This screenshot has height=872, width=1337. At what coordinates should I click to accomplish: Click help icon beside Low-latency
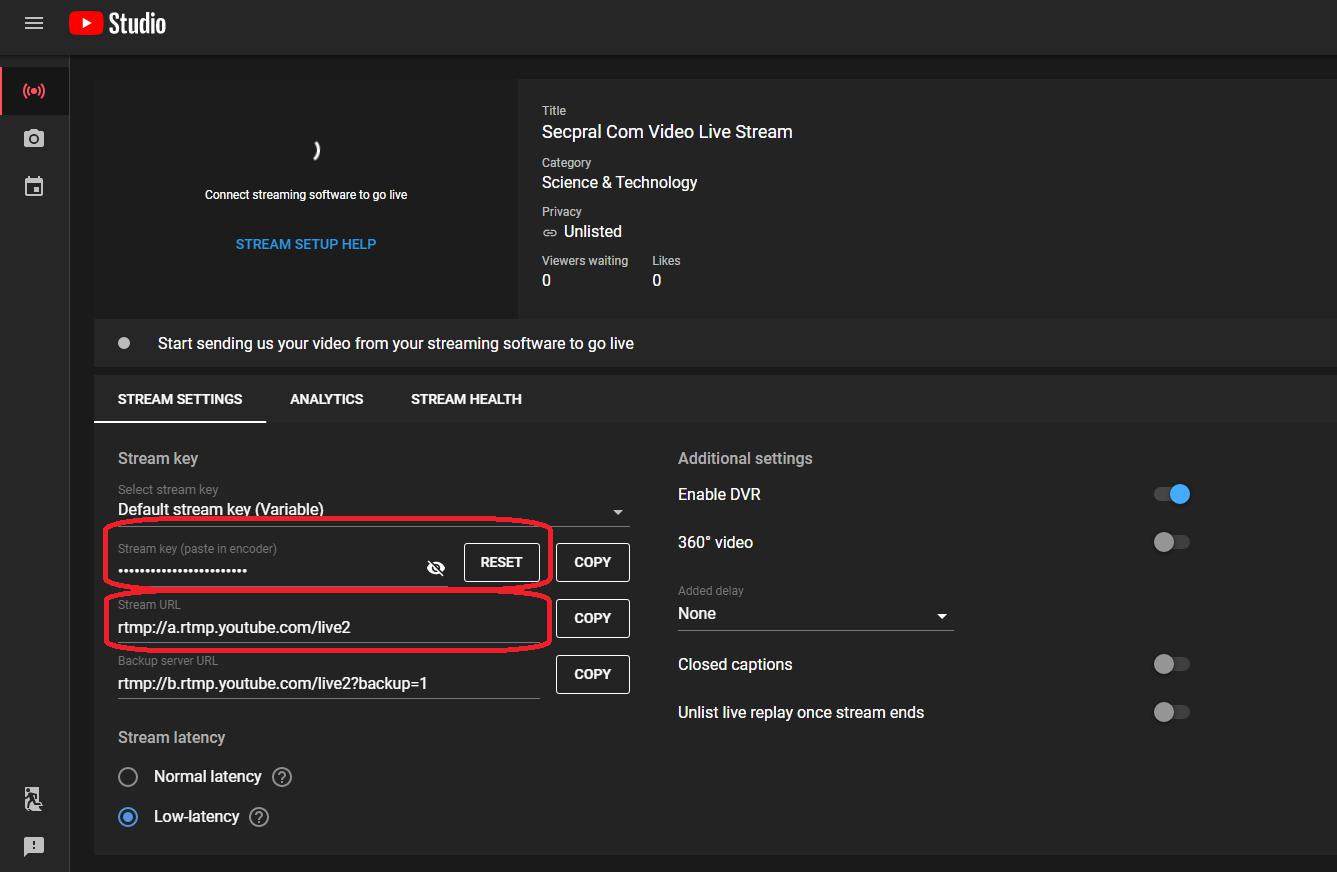[259, 817]
